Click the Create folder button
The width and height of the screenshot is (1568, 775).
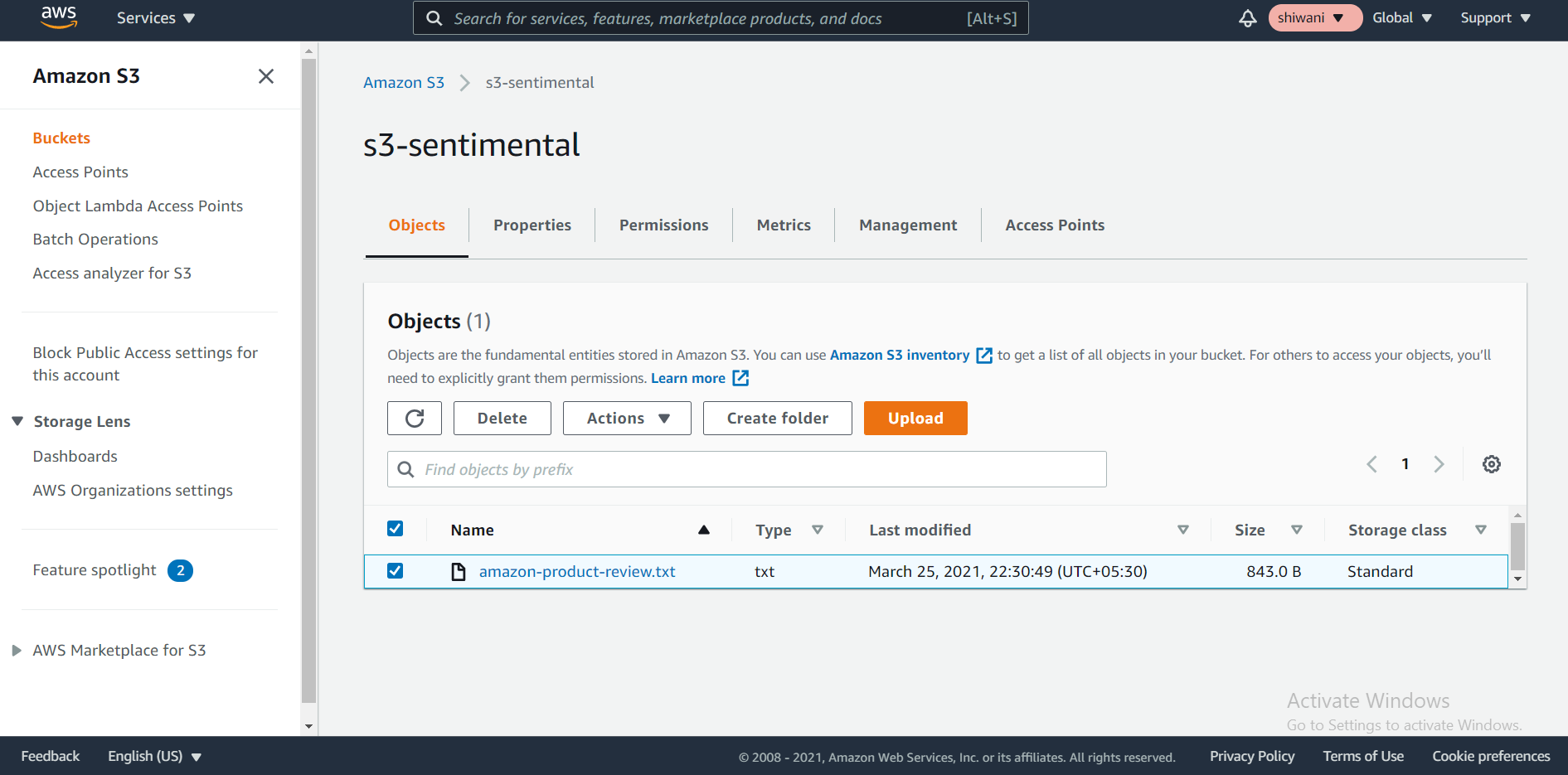coord(778,419)
